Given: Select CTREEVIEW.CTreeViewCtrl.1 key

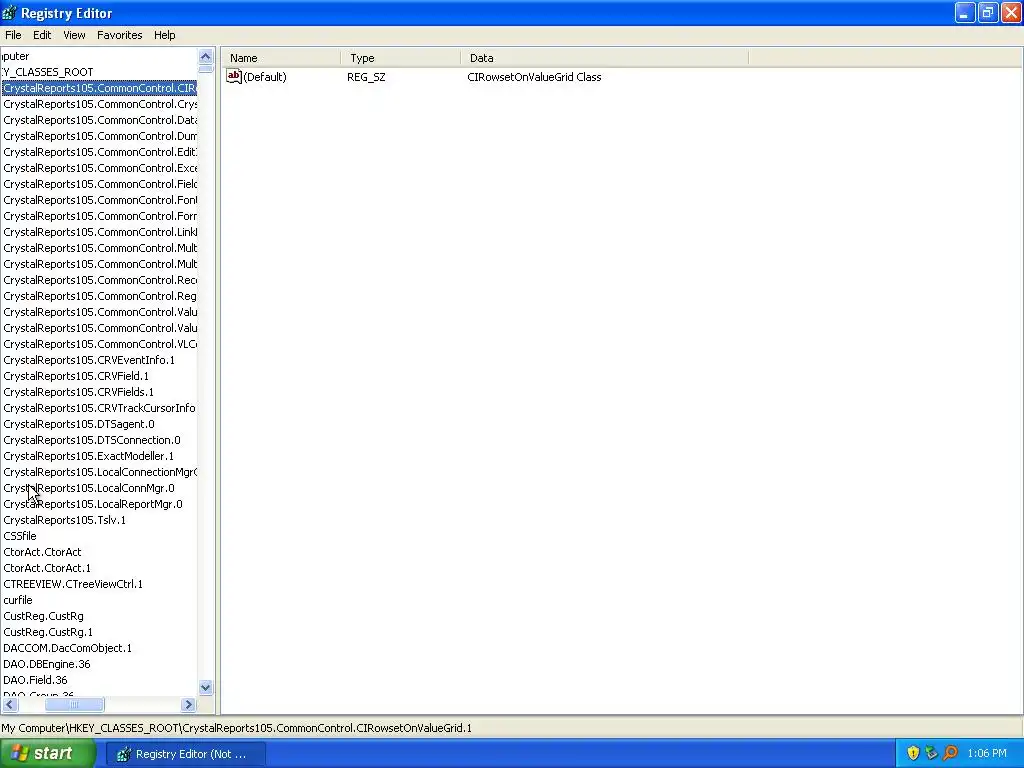Looking at the screenshot, I should [73, 584].
